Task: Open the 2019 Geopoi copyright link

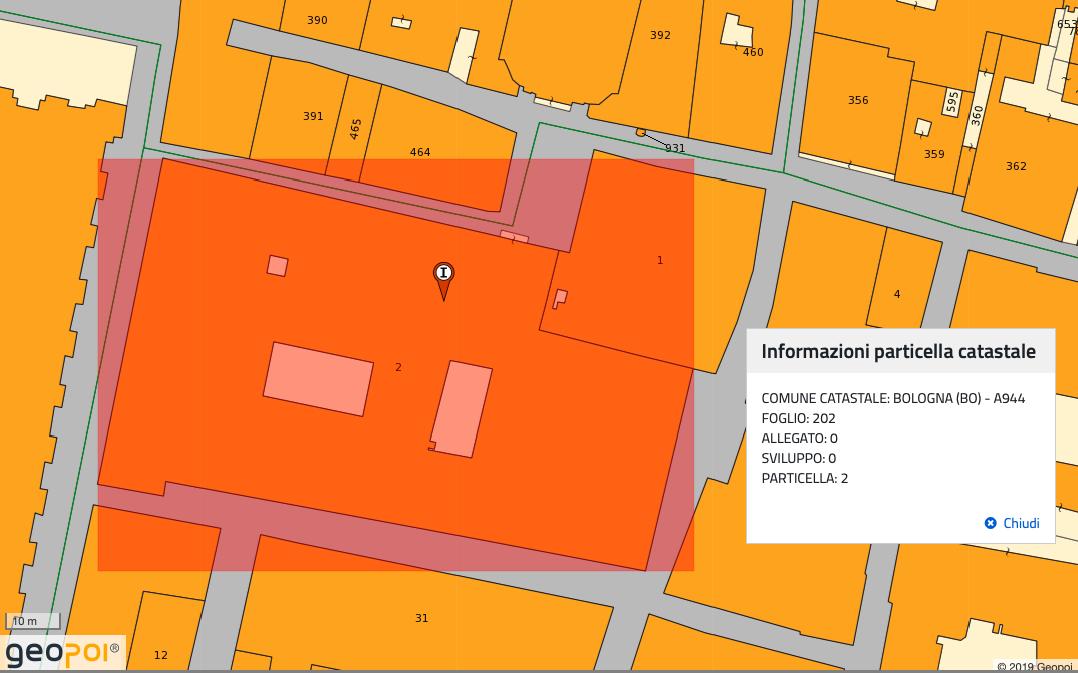Action: (x=1034, y=667)
